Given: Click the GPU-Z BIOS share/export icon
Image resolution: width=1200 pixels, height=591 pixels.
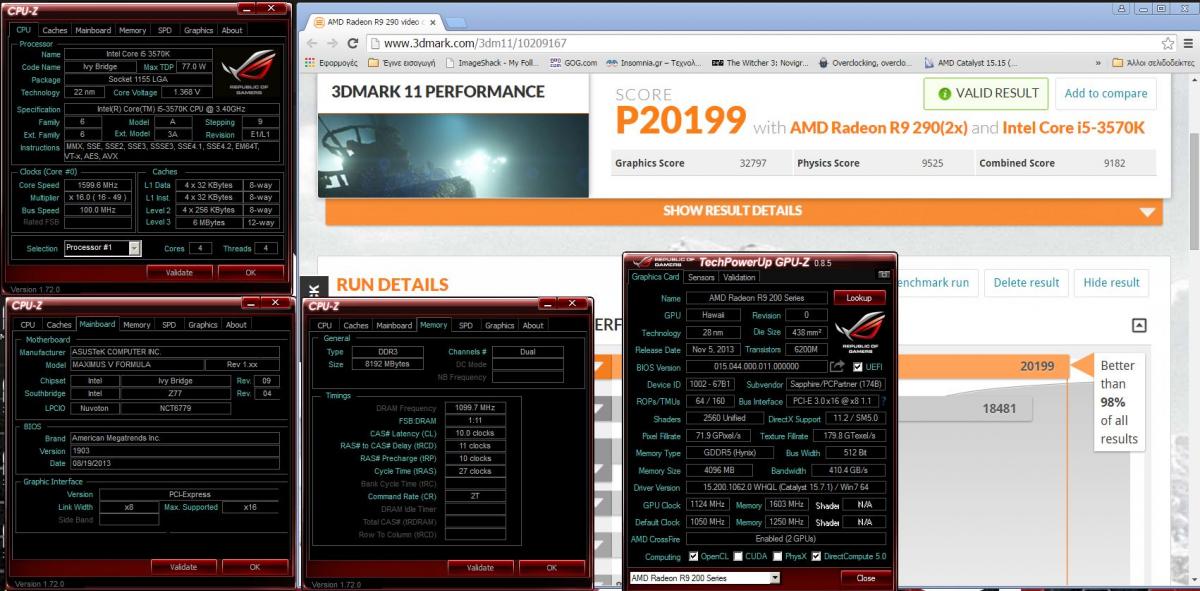Looking at the screenshot, I should [x=837, y=367].
